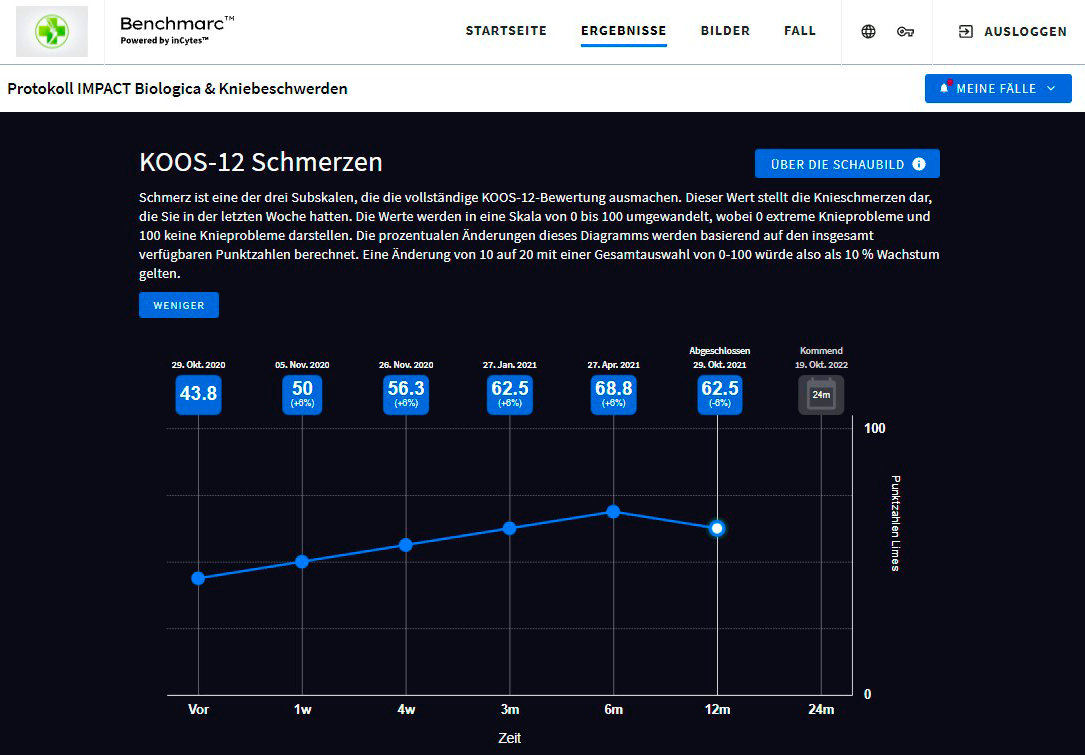Image resolution: width=1085 pixels, height=755 pixels.
Task: Click the green cross clinic logo
Action: point(52,32)
